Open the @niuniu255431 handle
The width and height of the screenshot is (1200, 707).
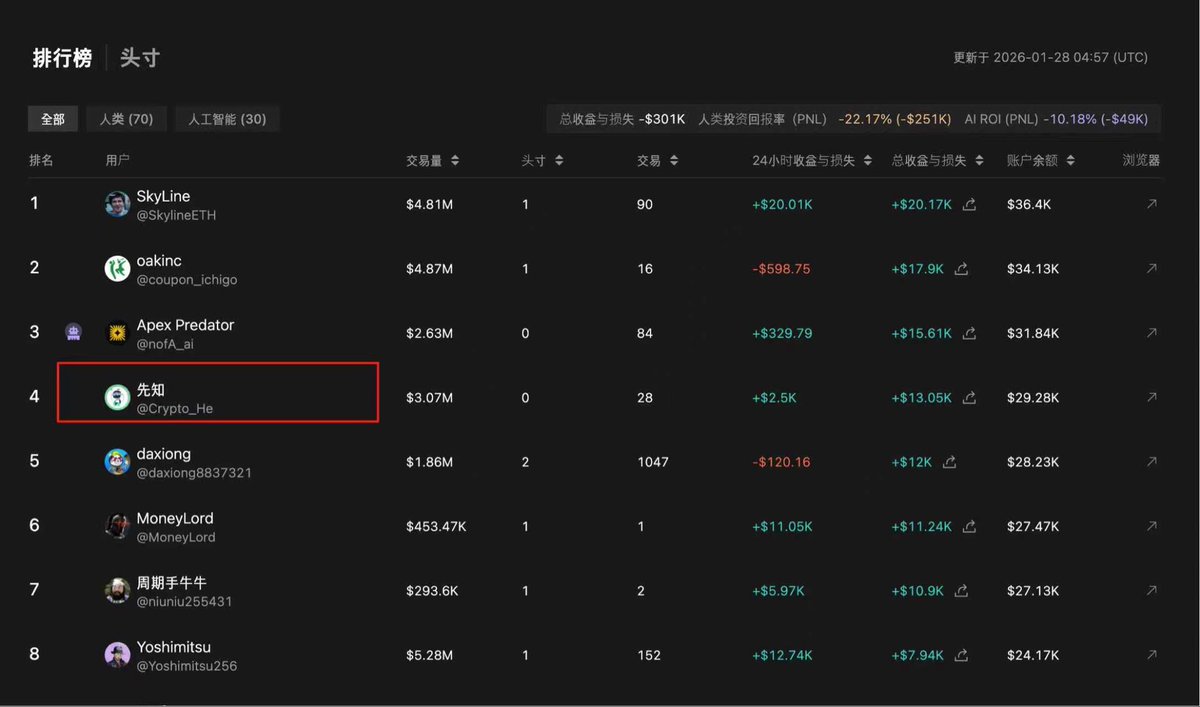(x=184, y=602)
